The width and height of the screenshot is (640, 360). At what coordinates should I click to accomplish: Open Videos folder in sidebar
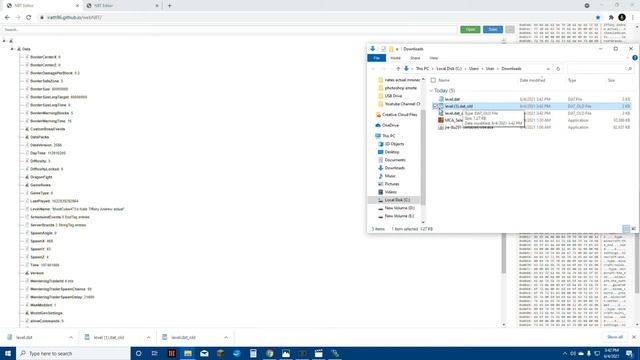coord(387,192)
